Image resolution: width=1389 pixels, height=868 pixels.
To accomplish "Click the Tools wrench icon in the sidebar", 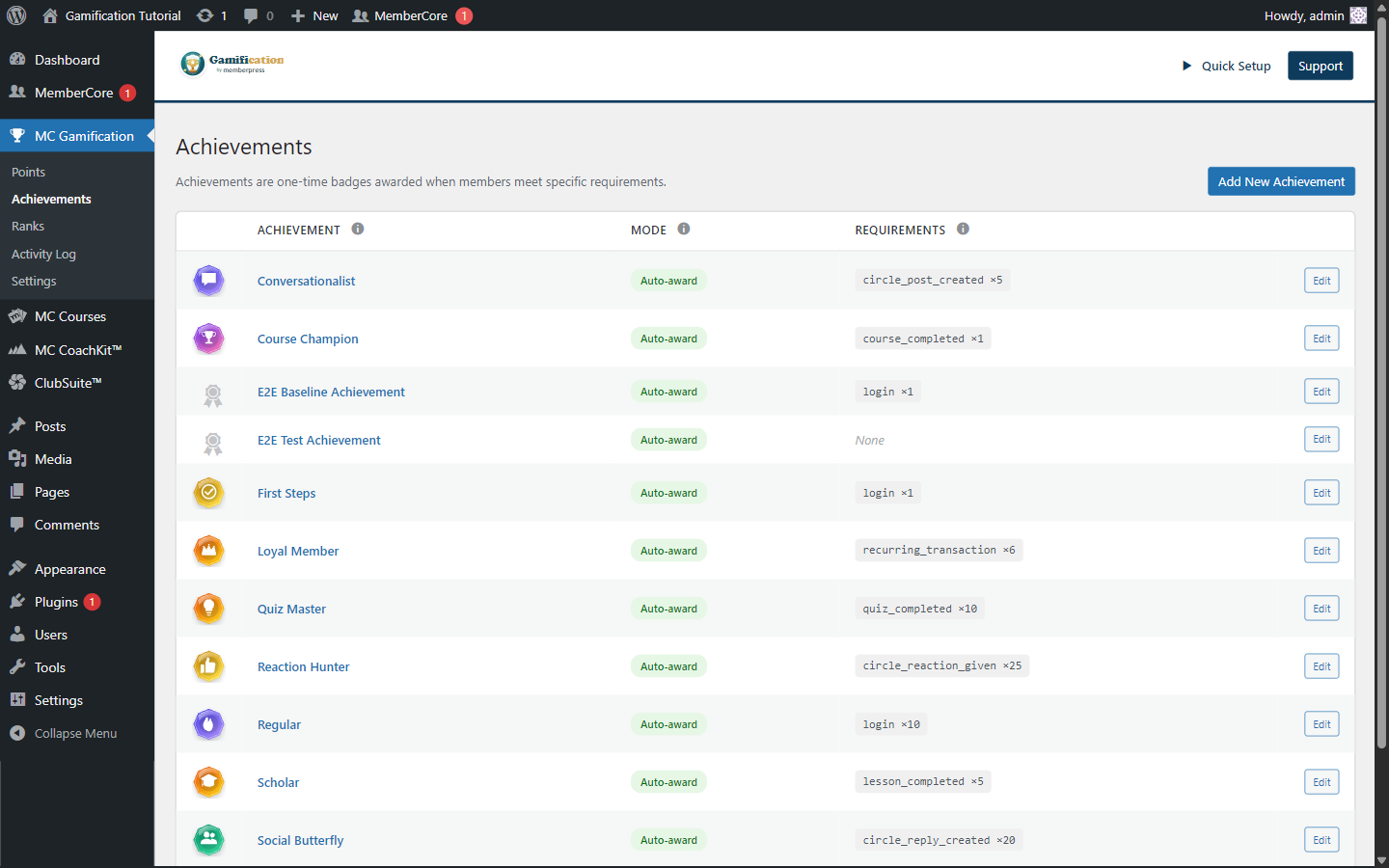I will 17,666.
